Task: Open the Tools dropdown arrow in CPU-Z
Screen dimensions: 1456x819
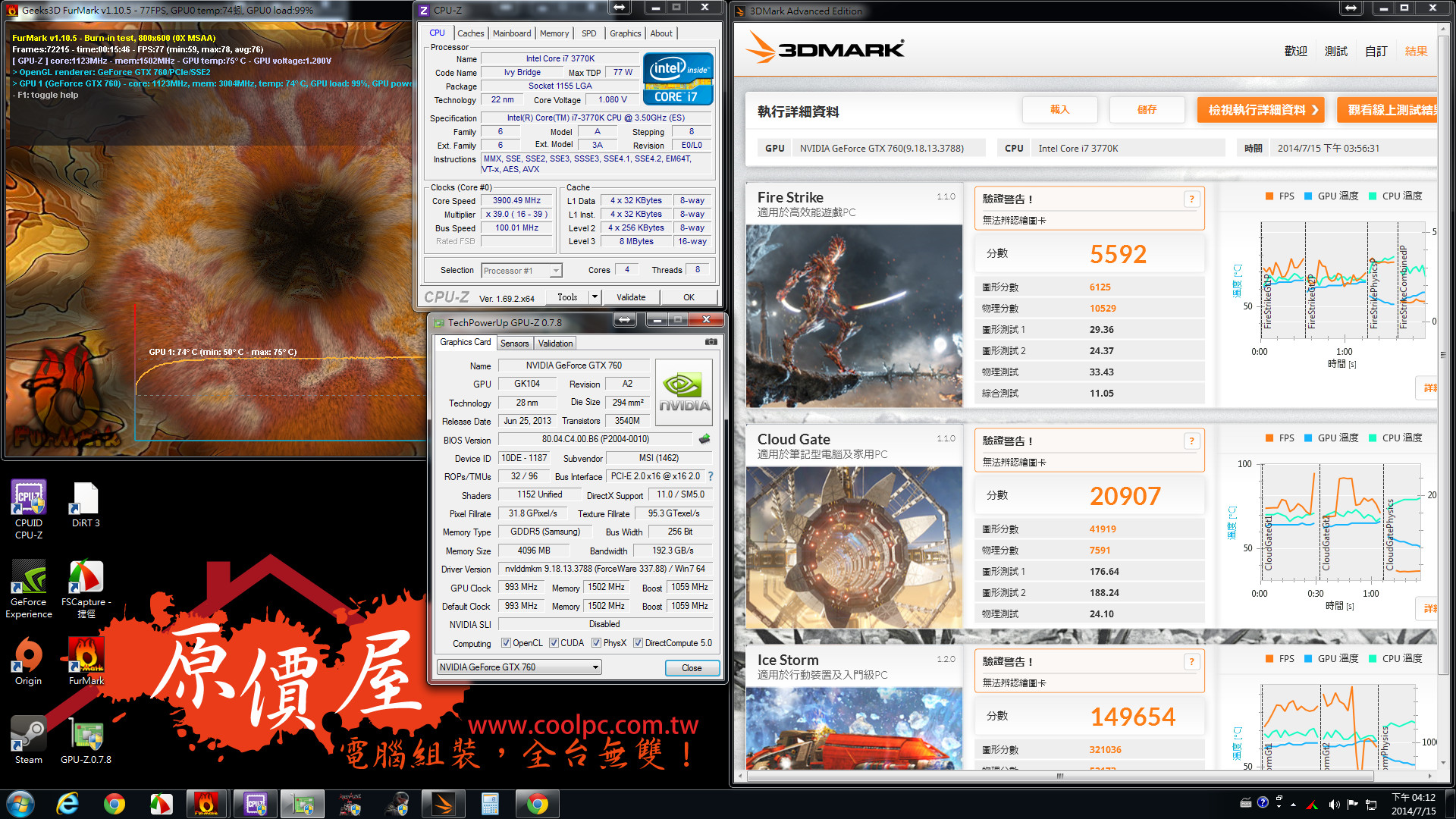Action: tap(595, 297)
